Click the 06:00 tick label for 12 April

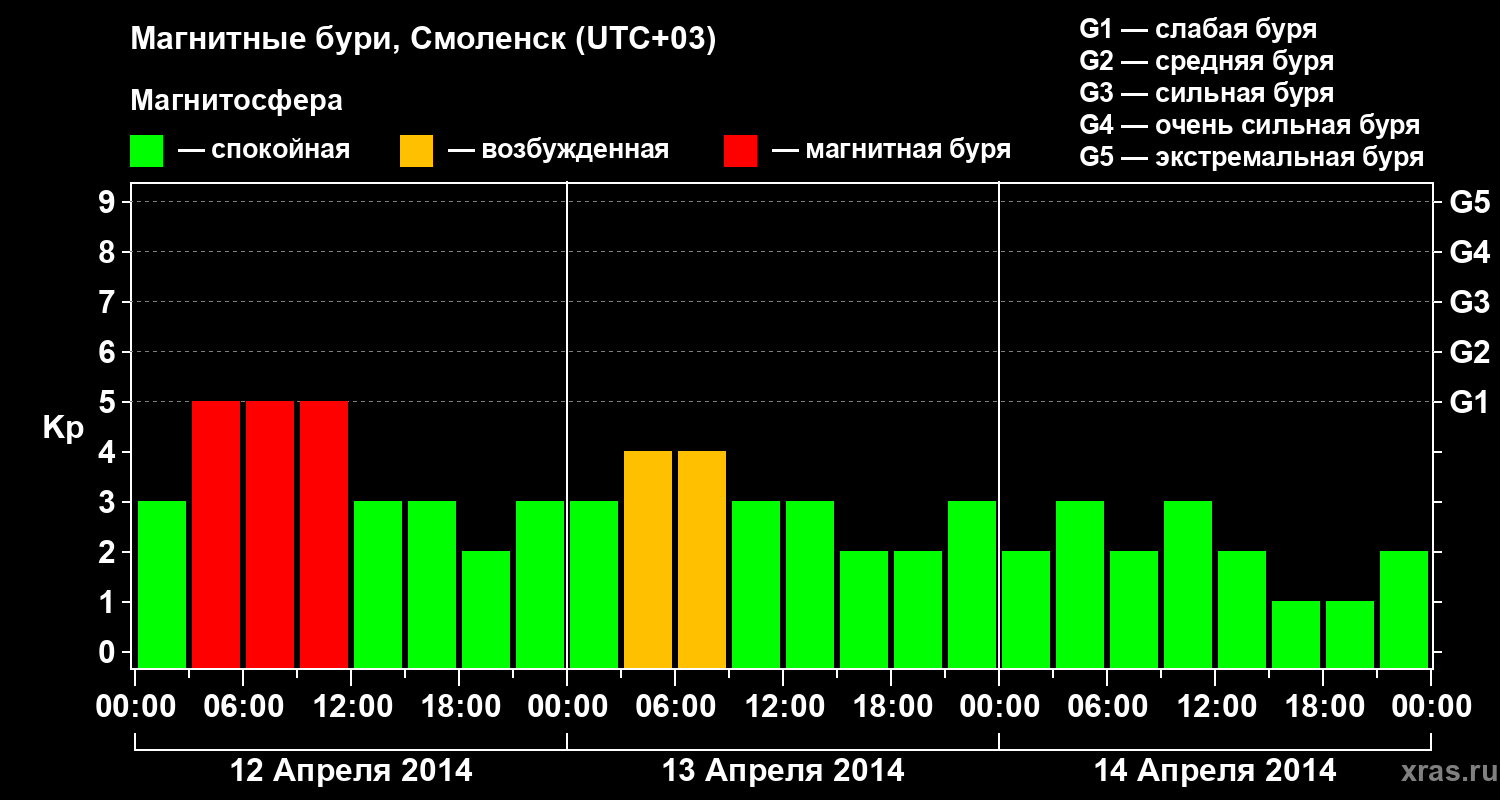coord(243,707)
